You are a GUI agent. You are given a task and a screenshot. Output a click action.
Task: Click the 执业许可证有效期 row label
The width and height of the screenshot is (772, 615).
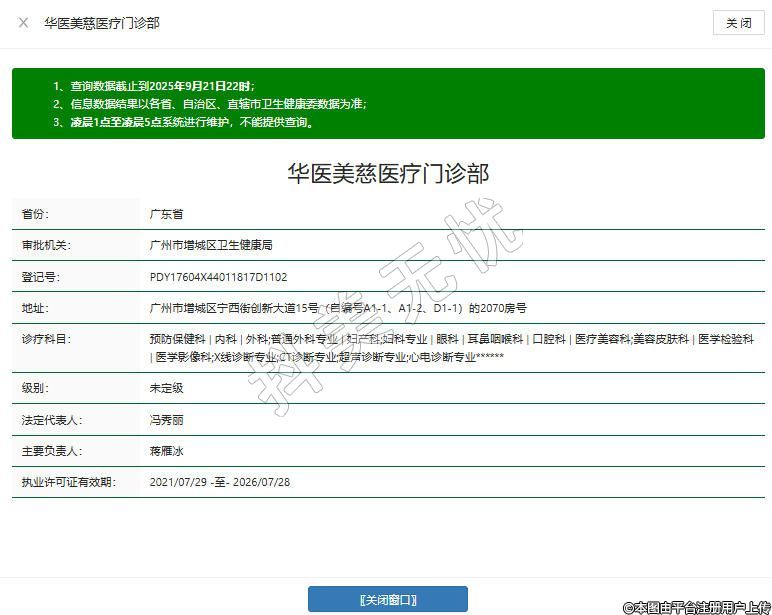tap(69, 482)
